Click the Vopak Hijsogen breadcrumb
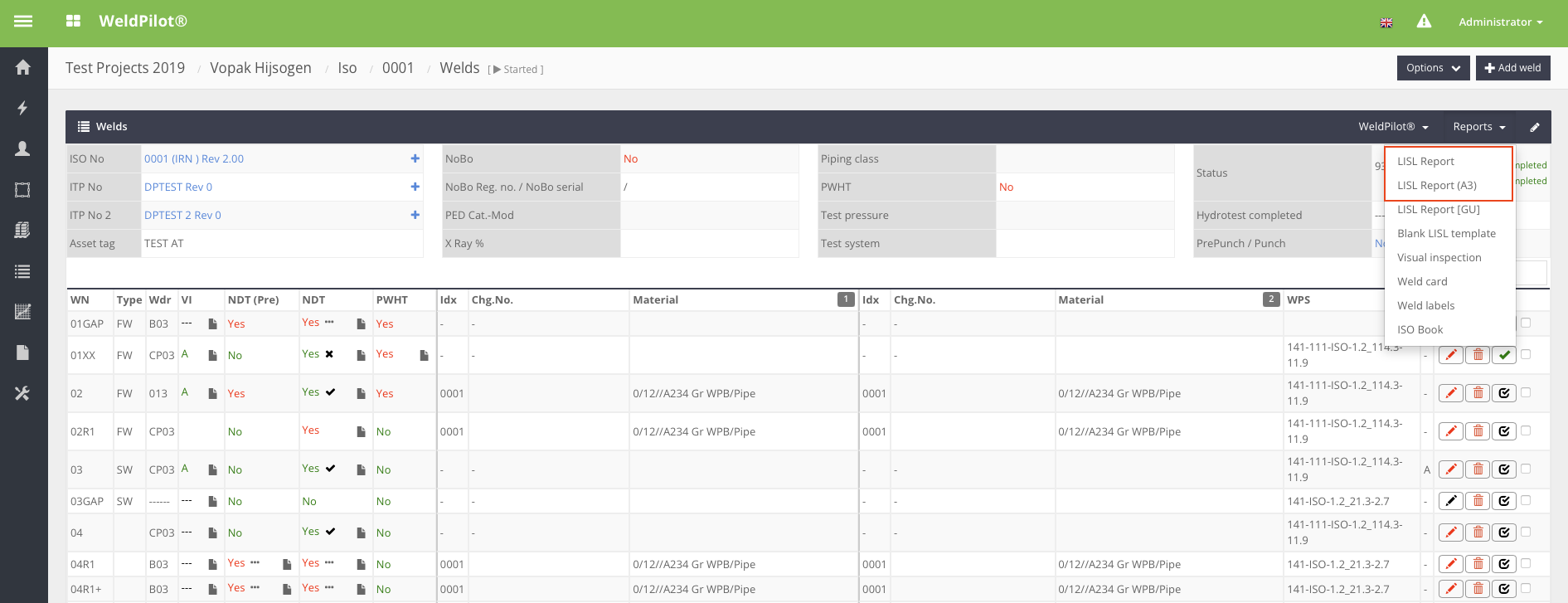The width and height of the screenshot is (1568, 603). 260,68
